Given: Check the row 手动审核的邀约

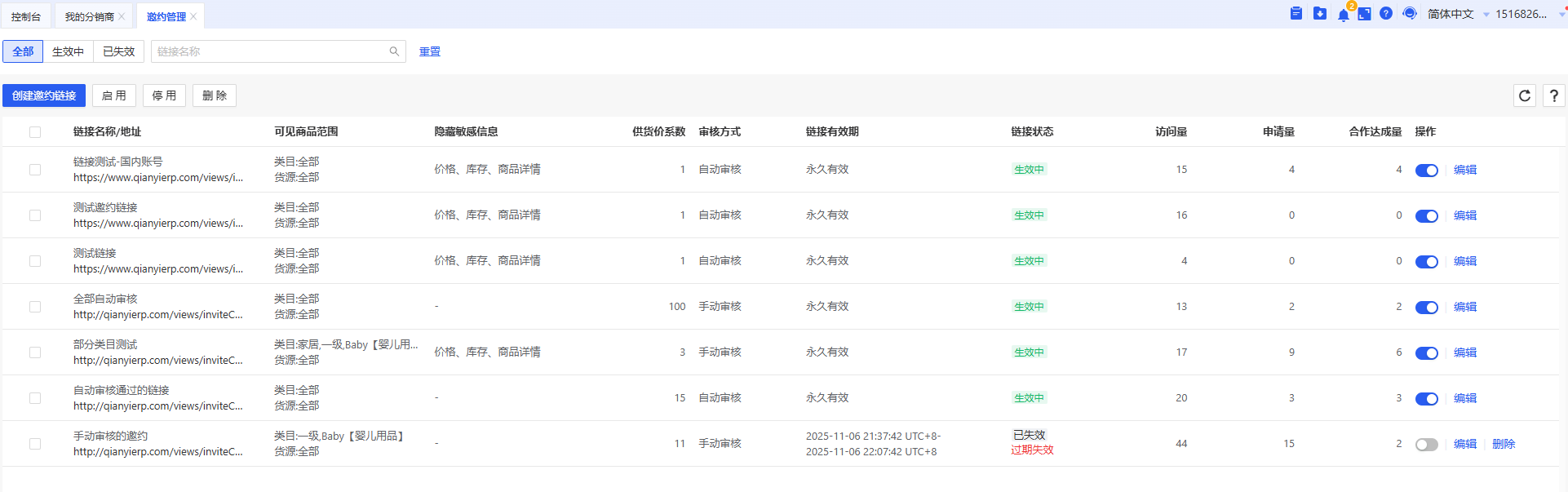Looking at the screenshot, I should pos(35,444).
